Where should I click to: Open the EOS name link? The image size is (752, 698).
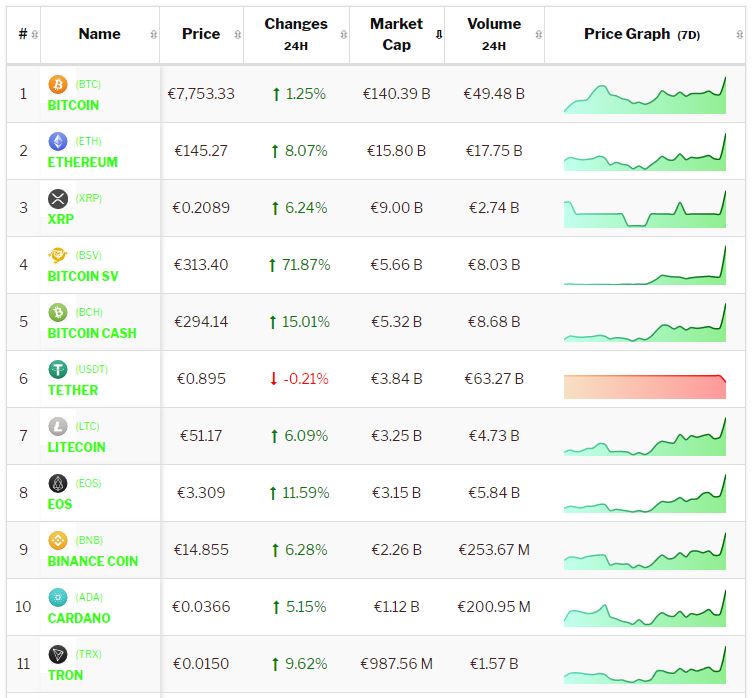(60, 504)
